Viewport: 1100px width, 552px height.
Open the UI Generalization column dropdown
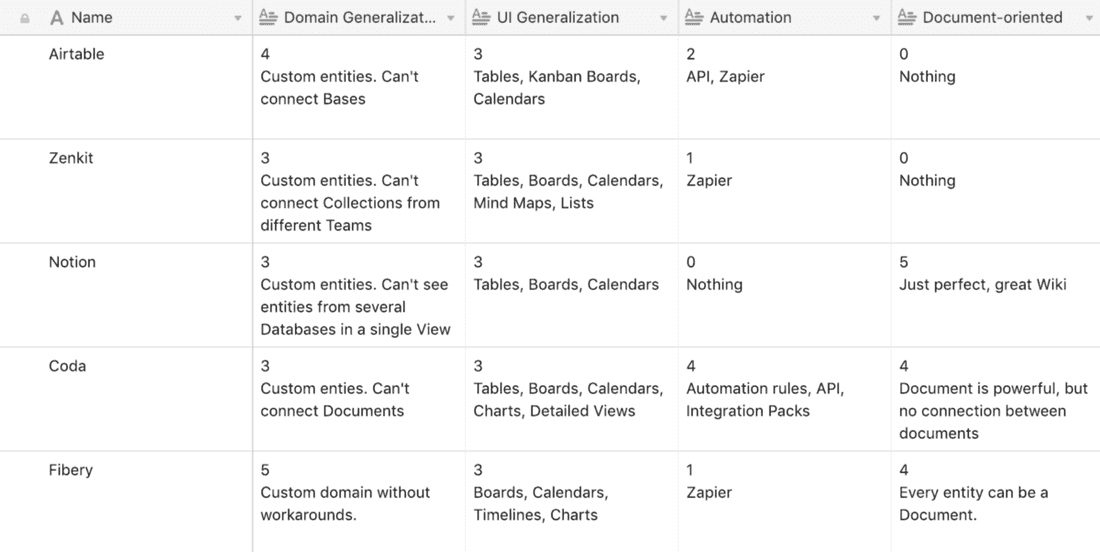[664, 18]
